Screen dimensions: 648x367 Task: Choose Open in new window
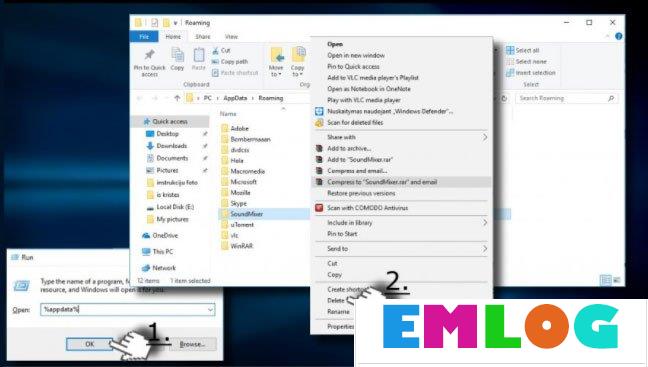[356, 55]
